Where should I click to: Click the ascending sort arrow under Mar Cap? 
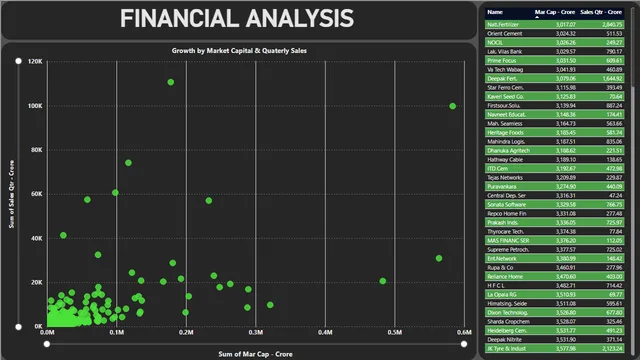[537, 17]
